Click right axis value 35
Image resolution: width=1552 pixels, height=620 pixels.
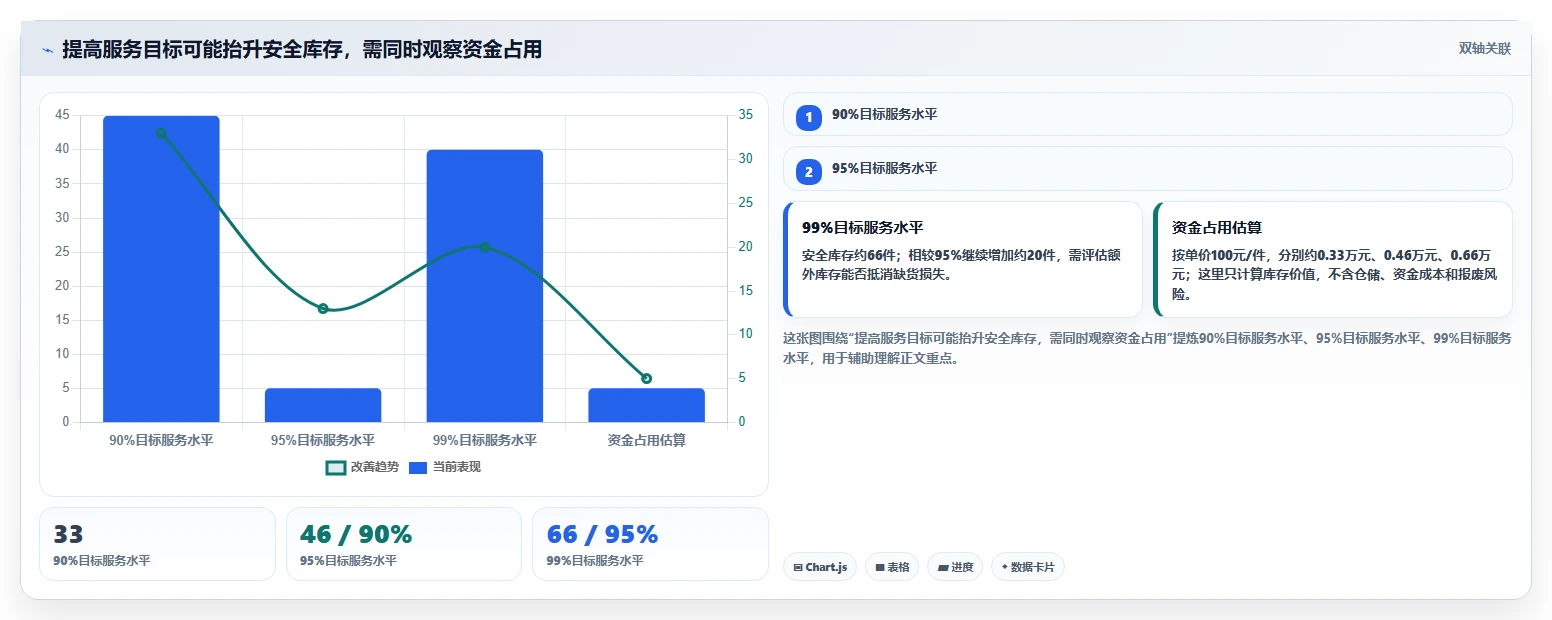click(x=746, y=115)
